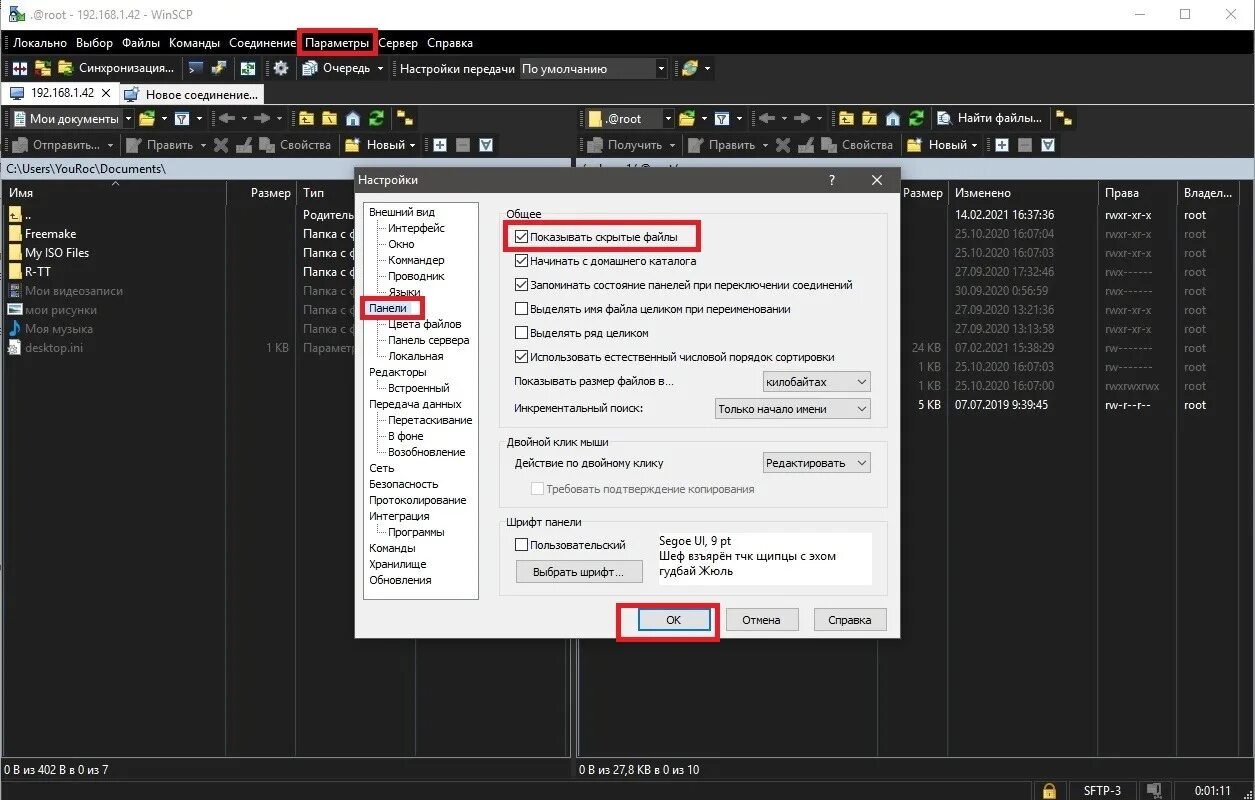Refresh the right remote panel
This screenshot has width=1255, height=800.
(x=916, y=118)
